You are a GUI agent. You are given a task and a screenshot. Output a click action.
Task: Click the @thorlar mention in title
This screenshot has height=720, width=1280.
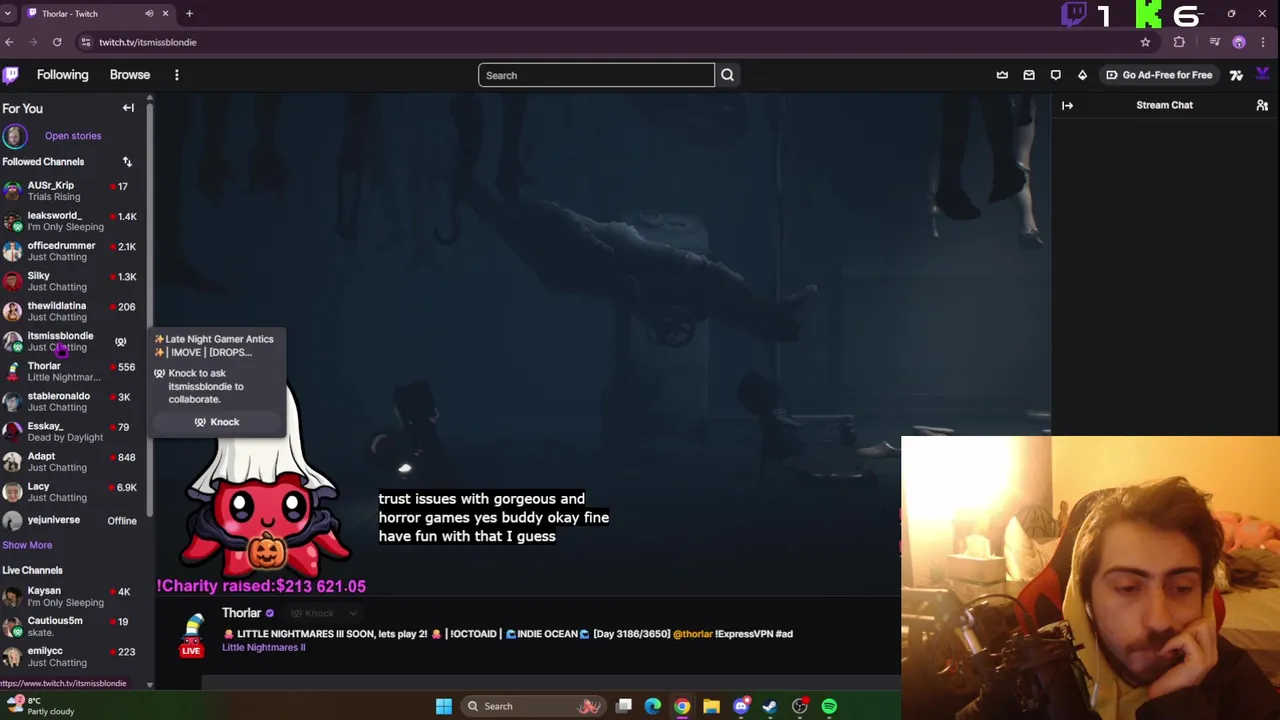coord(693,634)
